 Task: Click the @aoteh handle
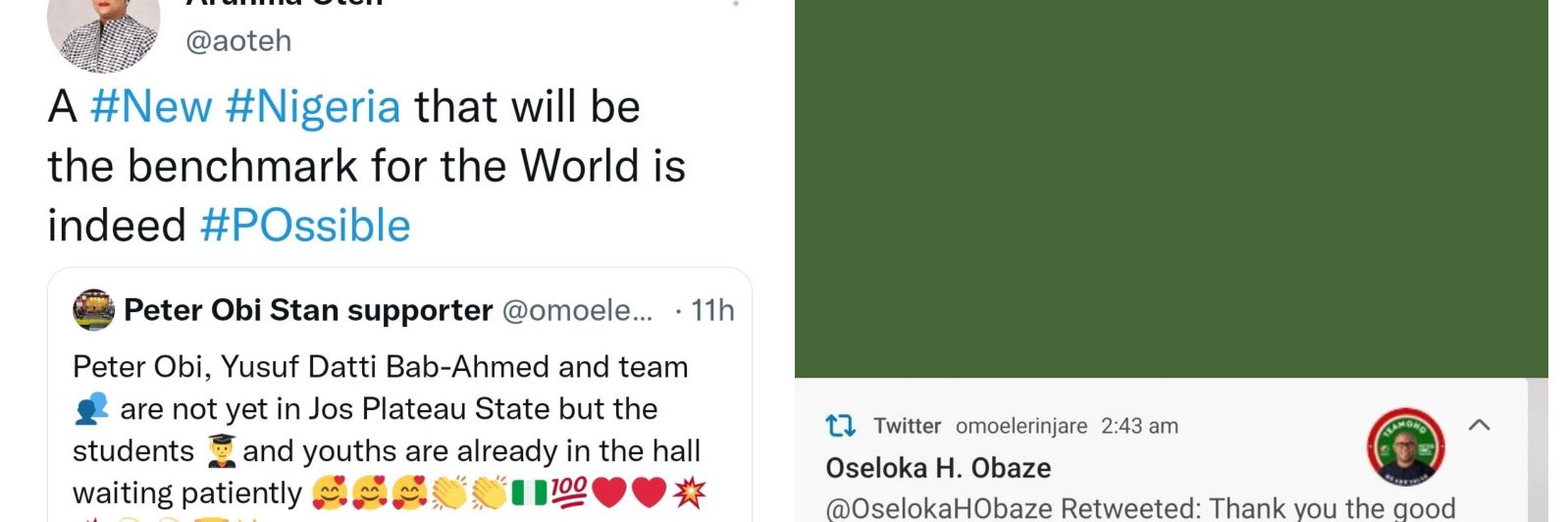(238, 40)
